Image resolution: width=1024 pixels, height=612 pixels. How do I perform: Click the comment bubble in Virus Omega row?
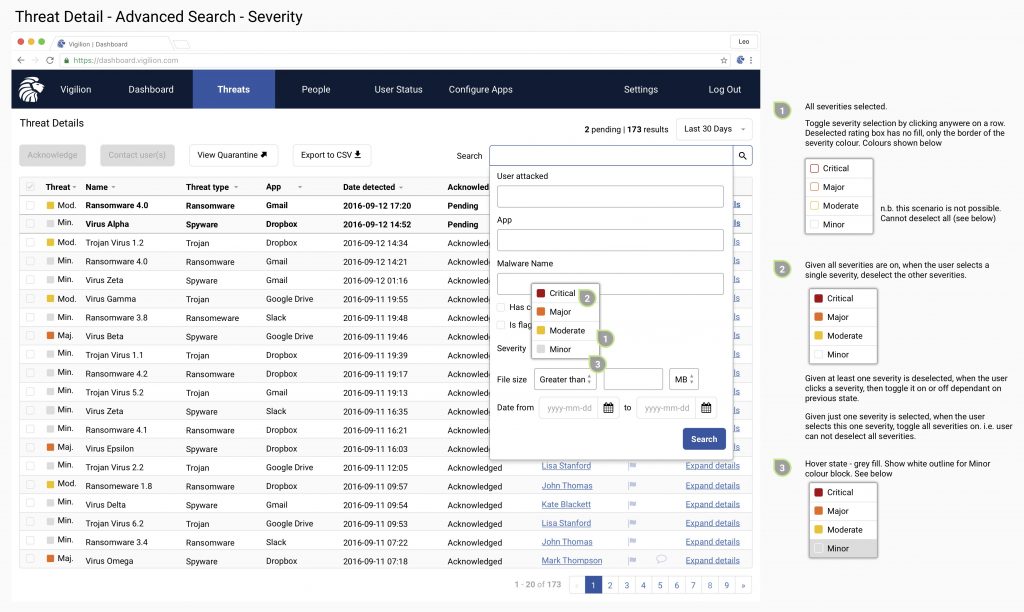point(661,561)
